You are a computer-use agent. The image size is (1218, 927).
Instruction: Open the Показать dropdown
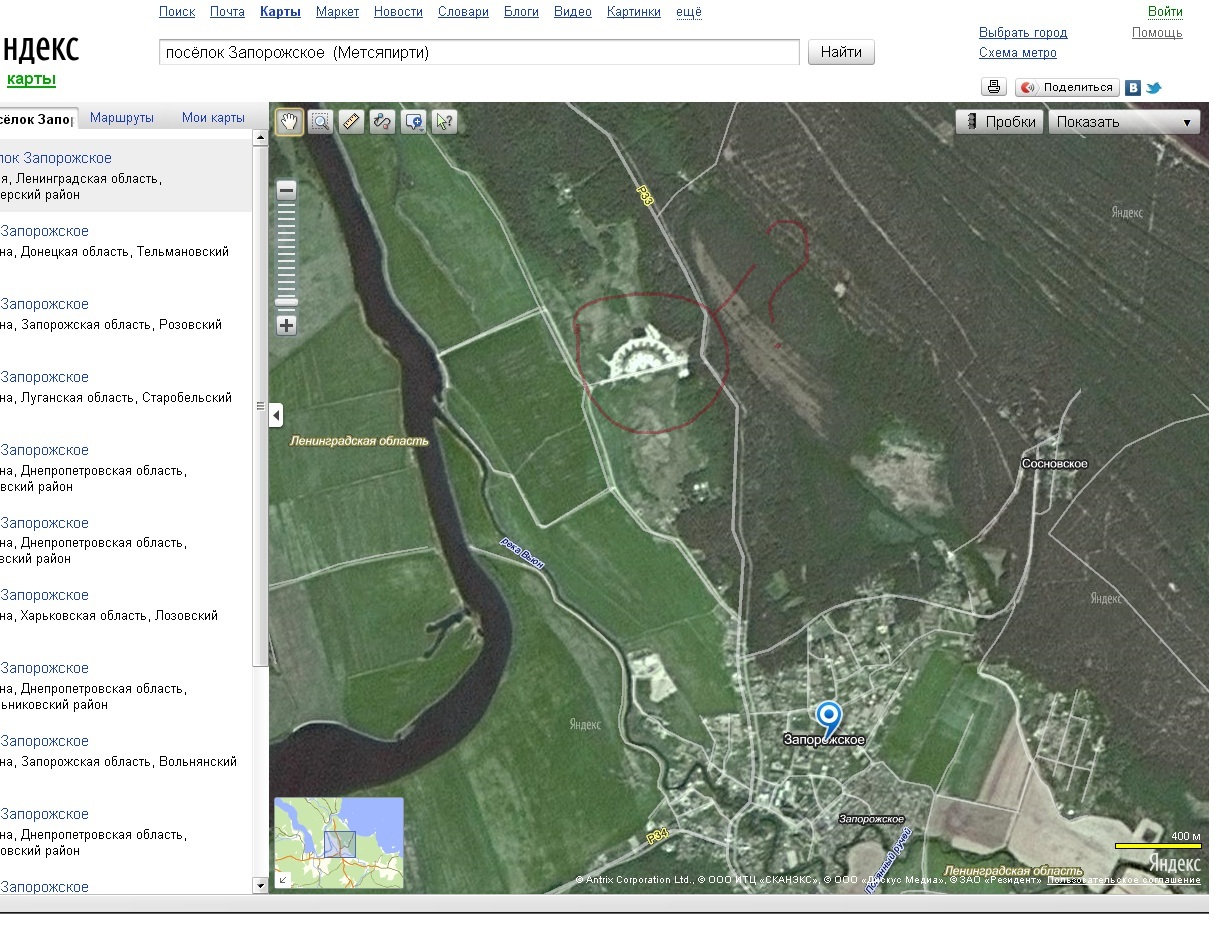pos(1124,122)
